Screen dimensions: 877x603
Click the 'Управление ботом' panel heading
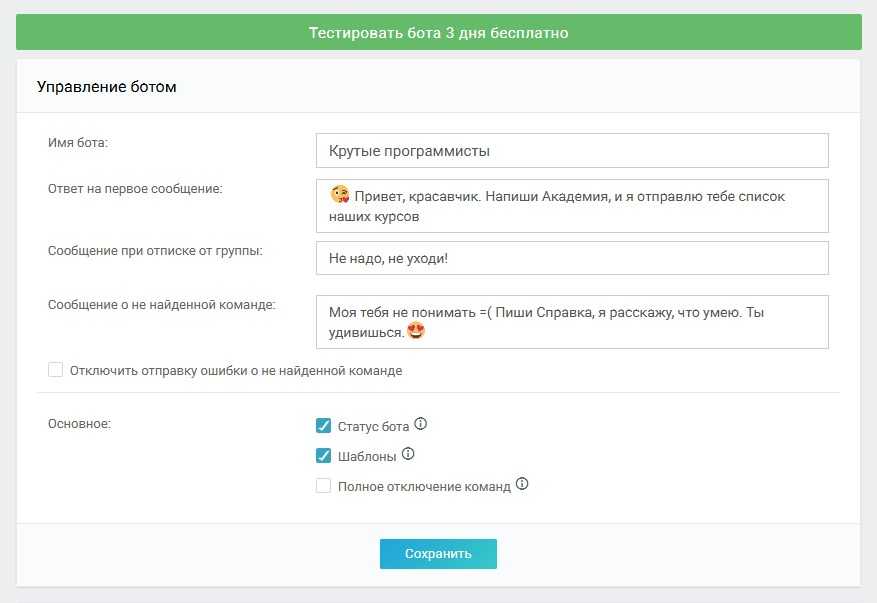107,87
